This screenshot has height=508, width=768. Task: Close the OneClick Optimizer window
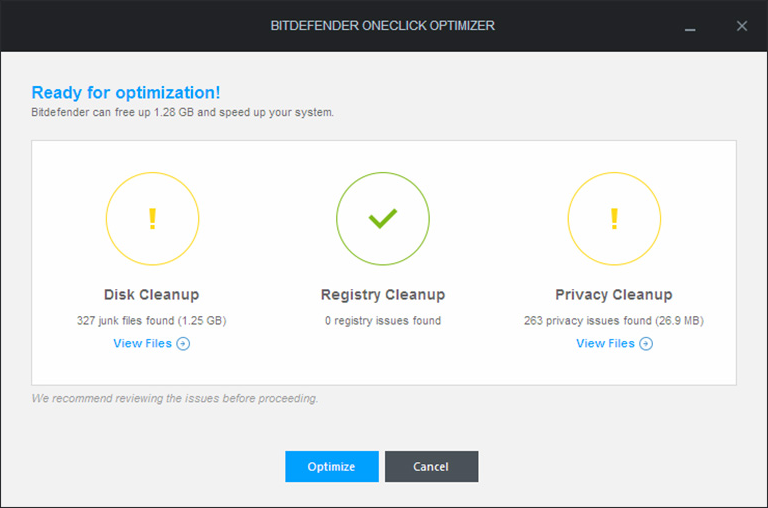coord(742,26)
